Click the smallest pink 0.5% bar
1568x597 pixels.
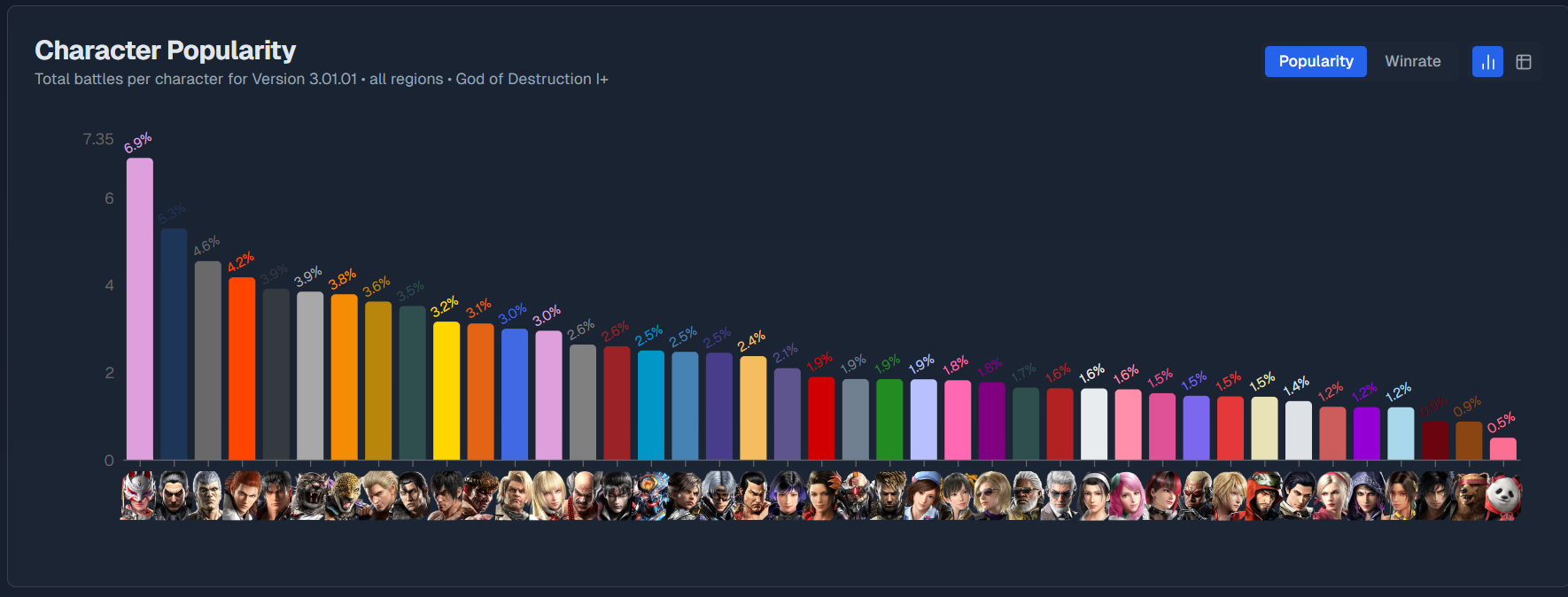[1503, 449]
